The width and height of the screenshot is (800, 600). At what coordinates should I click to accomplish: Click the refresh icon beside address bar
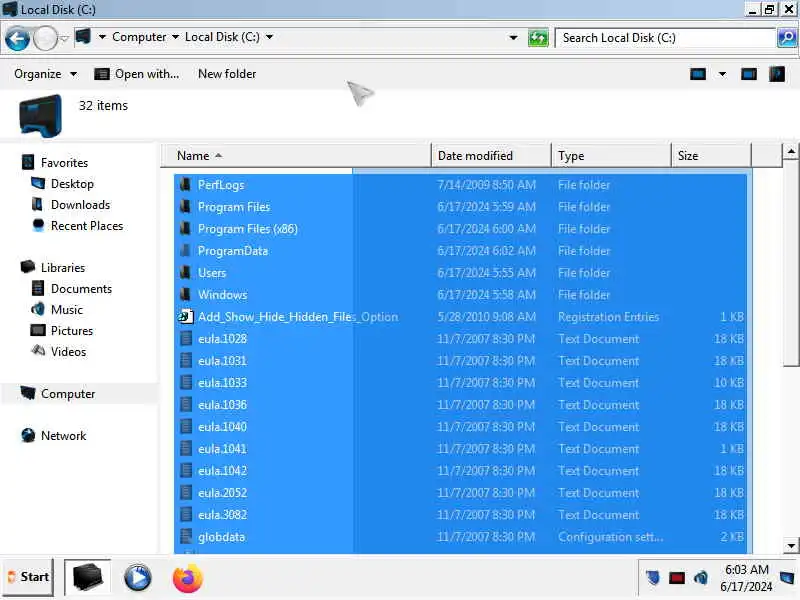(538, 38)
